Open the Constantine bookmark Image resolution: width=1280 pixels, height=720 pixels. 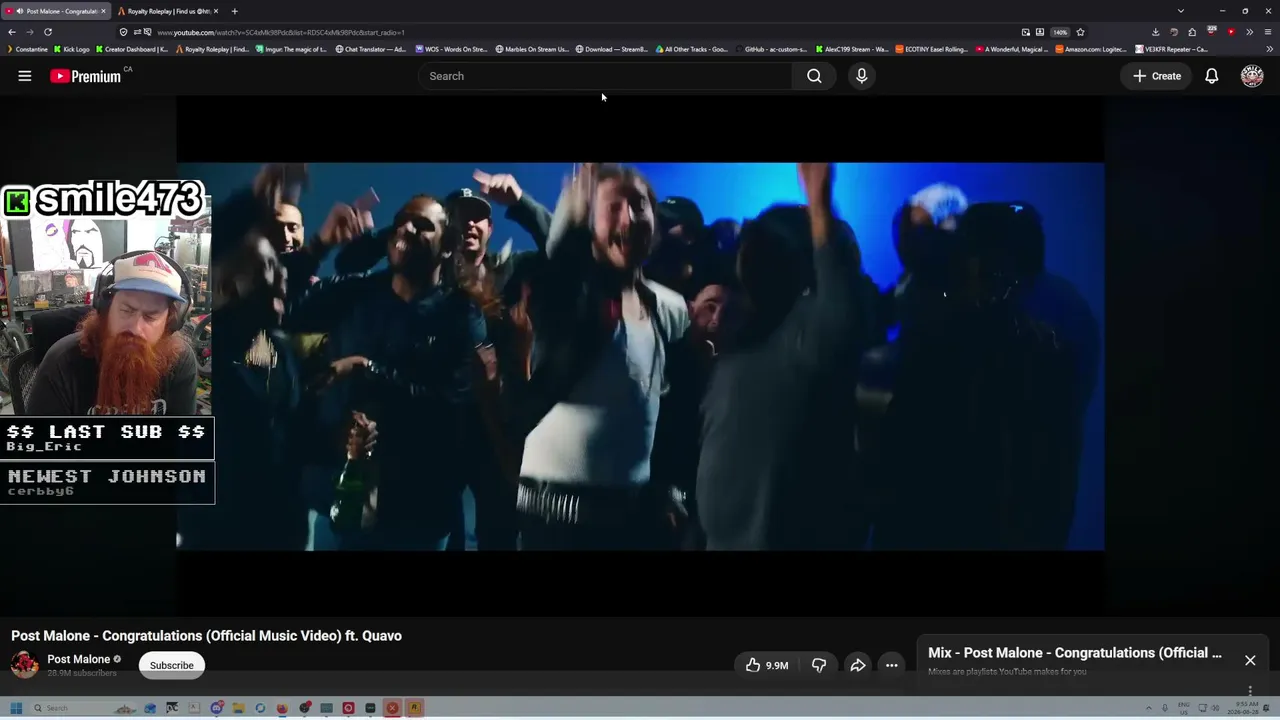coord(27,49)
